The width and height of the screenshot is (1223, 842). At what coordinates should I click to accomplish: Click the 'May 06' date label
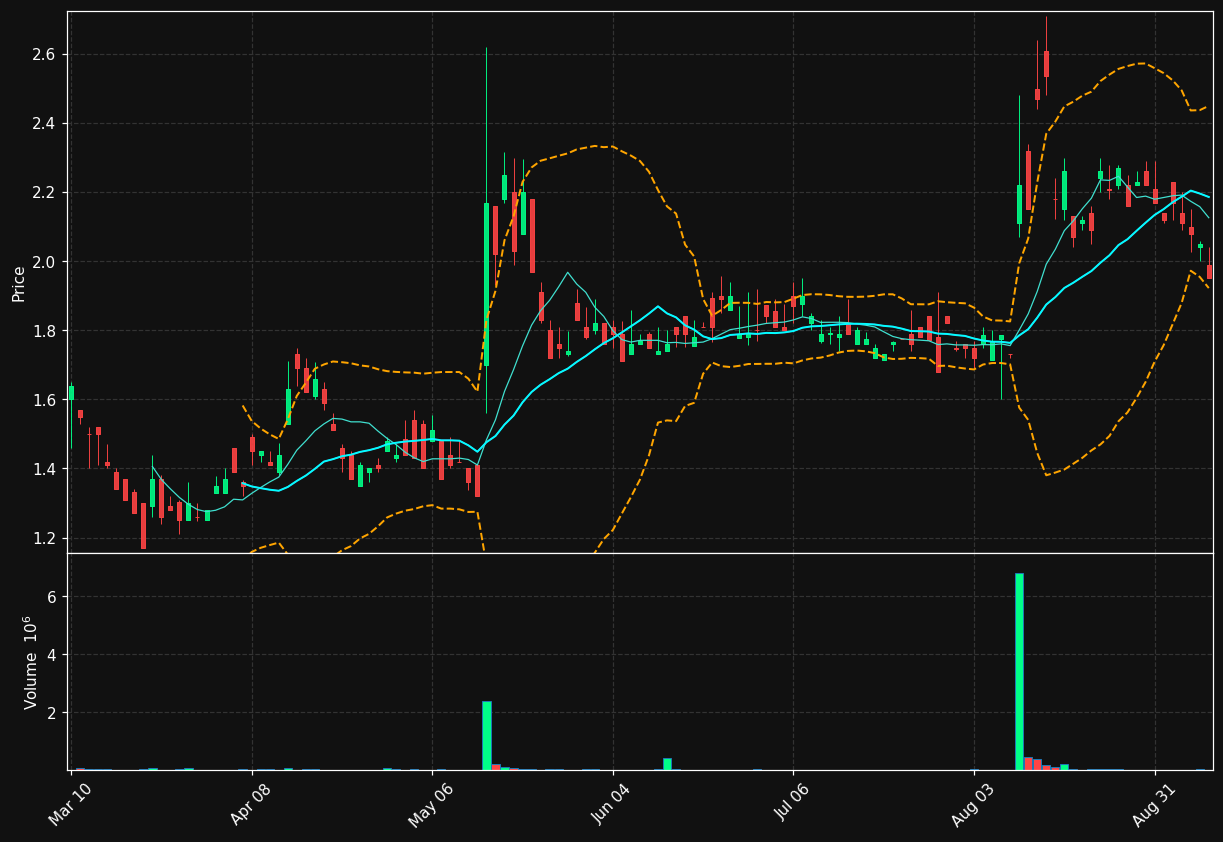432,803
